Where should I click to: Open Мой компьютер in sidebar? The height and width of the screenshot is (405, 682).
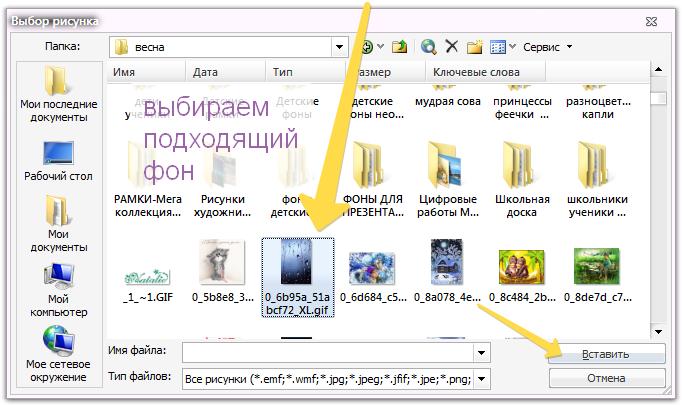pos(59,290)
